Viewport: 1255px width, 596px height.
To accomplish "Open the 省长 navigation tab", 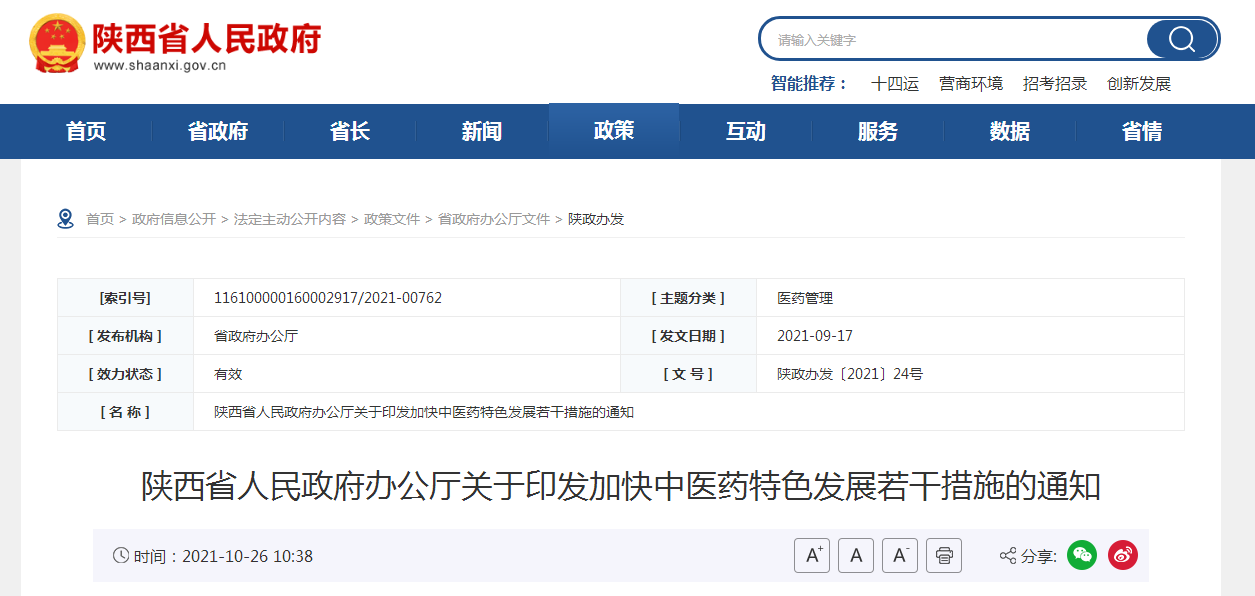I will point(350,131).
